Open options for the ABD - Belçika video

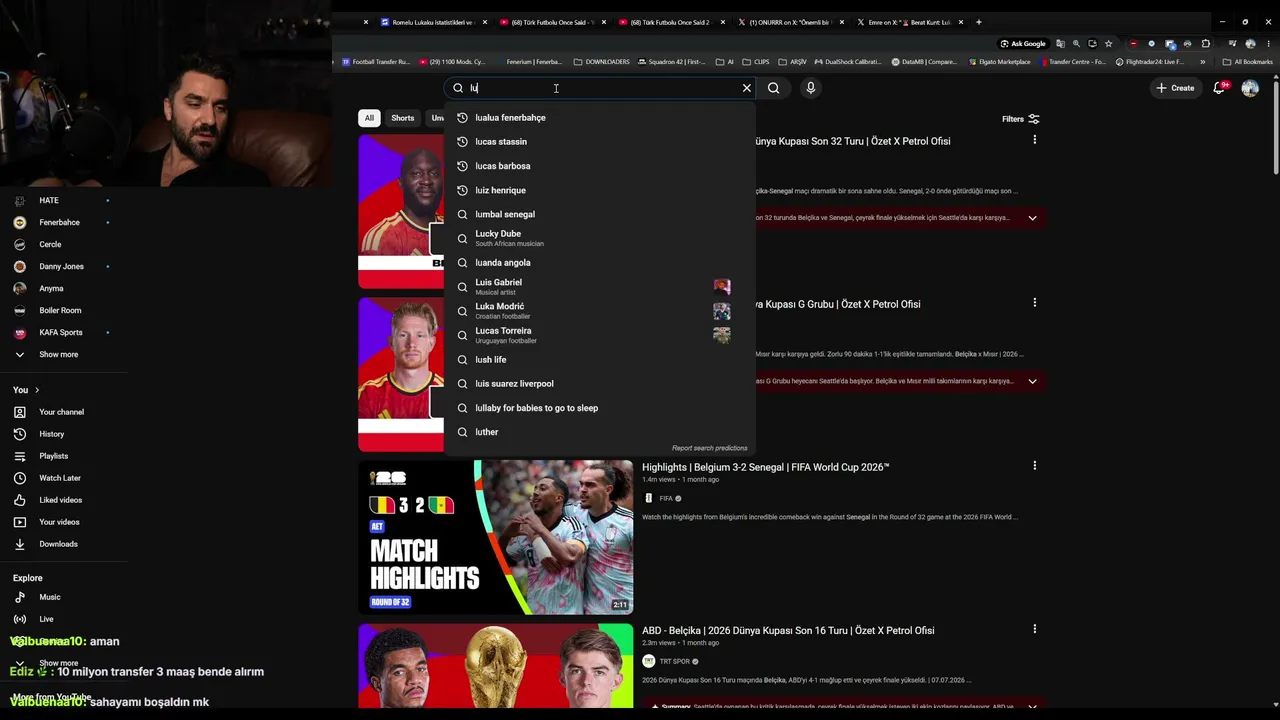pyautogui.click(x=1034, y=629)
